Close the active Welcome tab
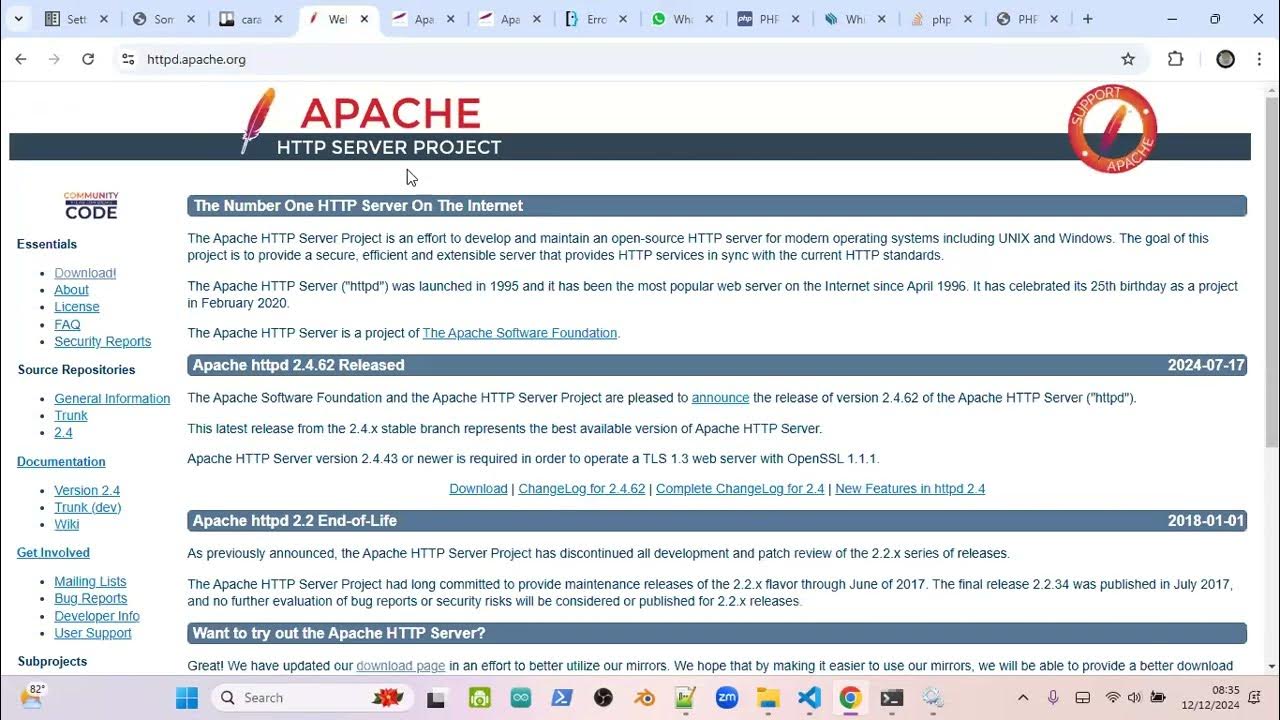Image resolution: width=1280 pixels, height=720 pixels. tap(365, 19)
